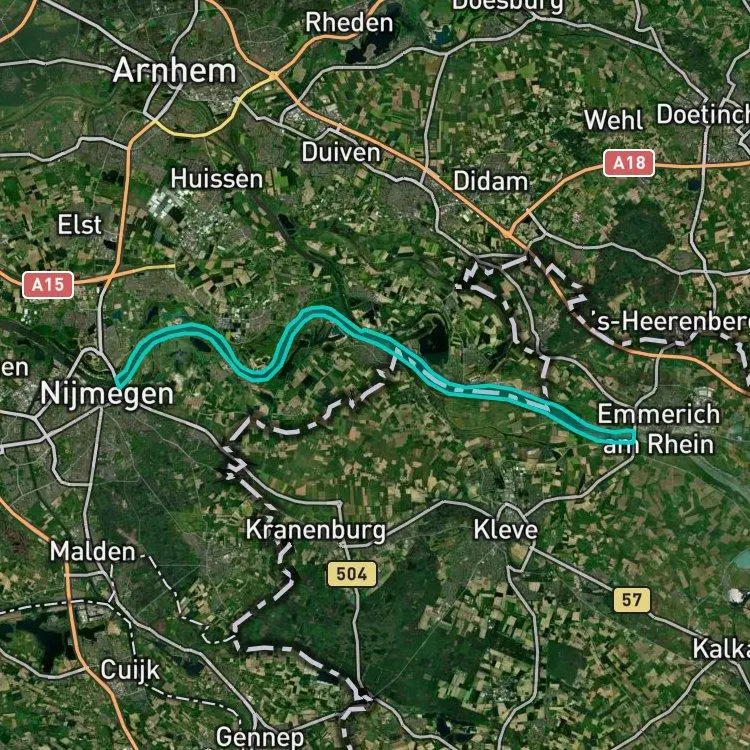Select the Nijmegen city label
The image size is (750, 750).
pyautogui.click(x=107, y=395)
